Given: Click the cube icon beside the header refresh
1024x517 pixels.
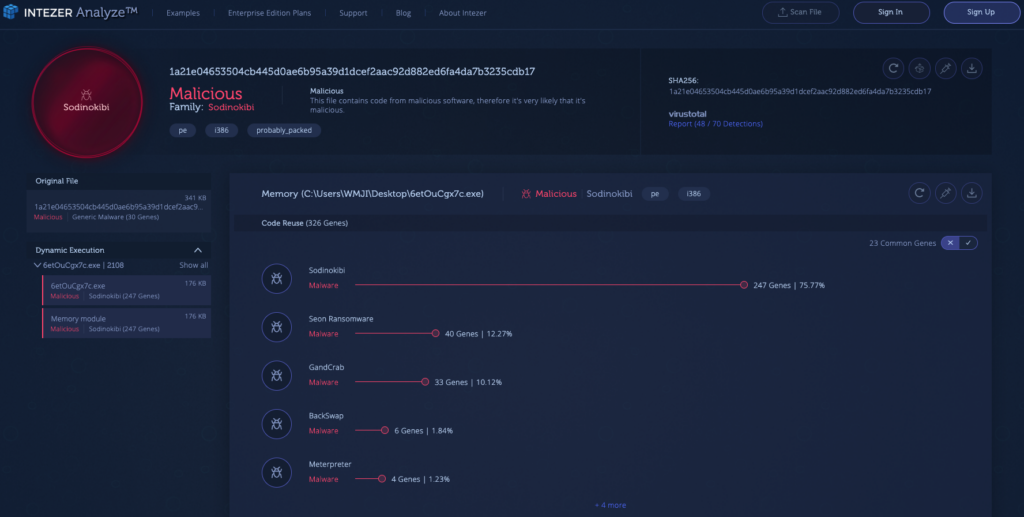Looking at the screenshot, I should pos(920,68).
